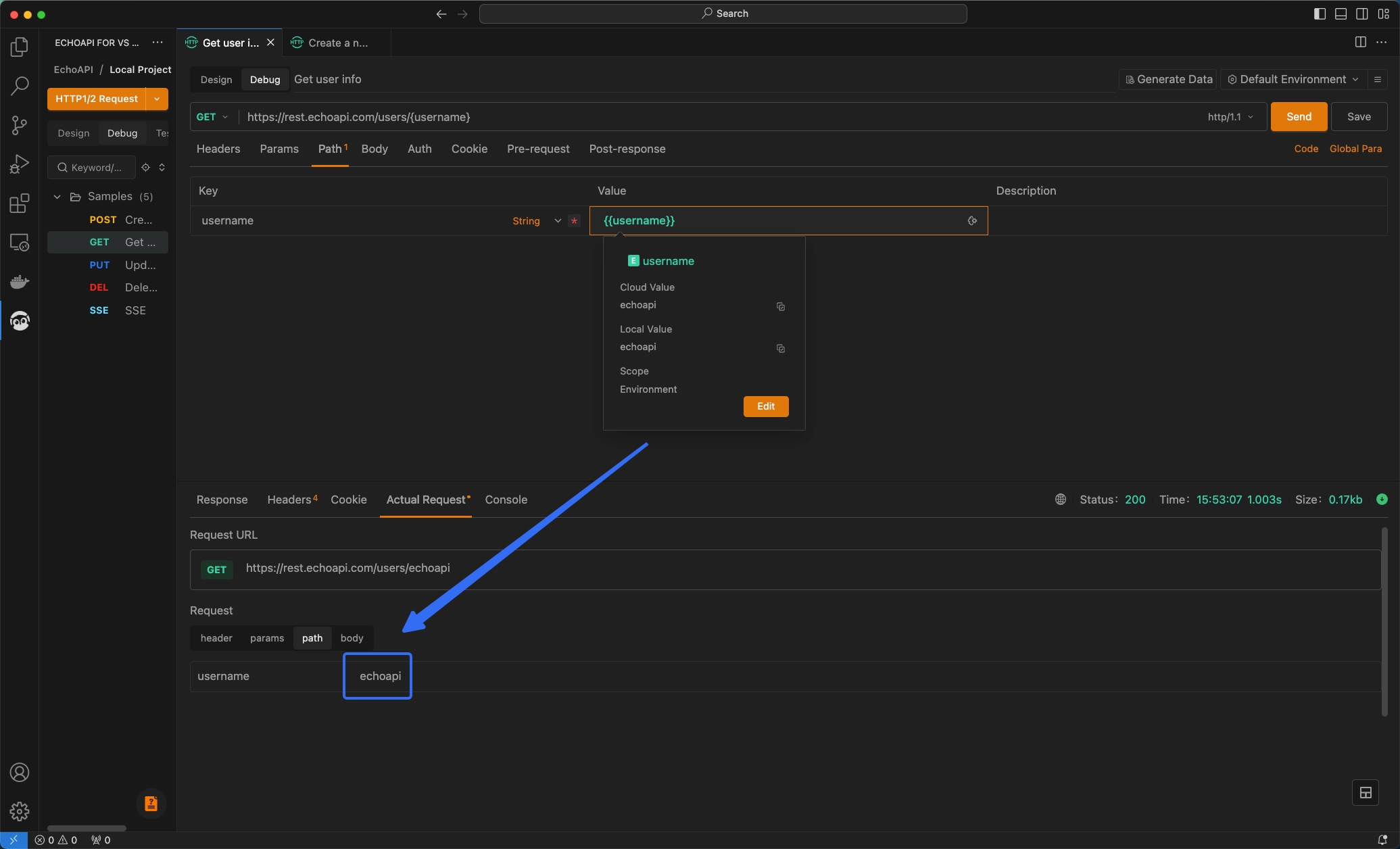Screen dimensions: 1400x849
Task: Open the Code link
Action: [1306, 149]
